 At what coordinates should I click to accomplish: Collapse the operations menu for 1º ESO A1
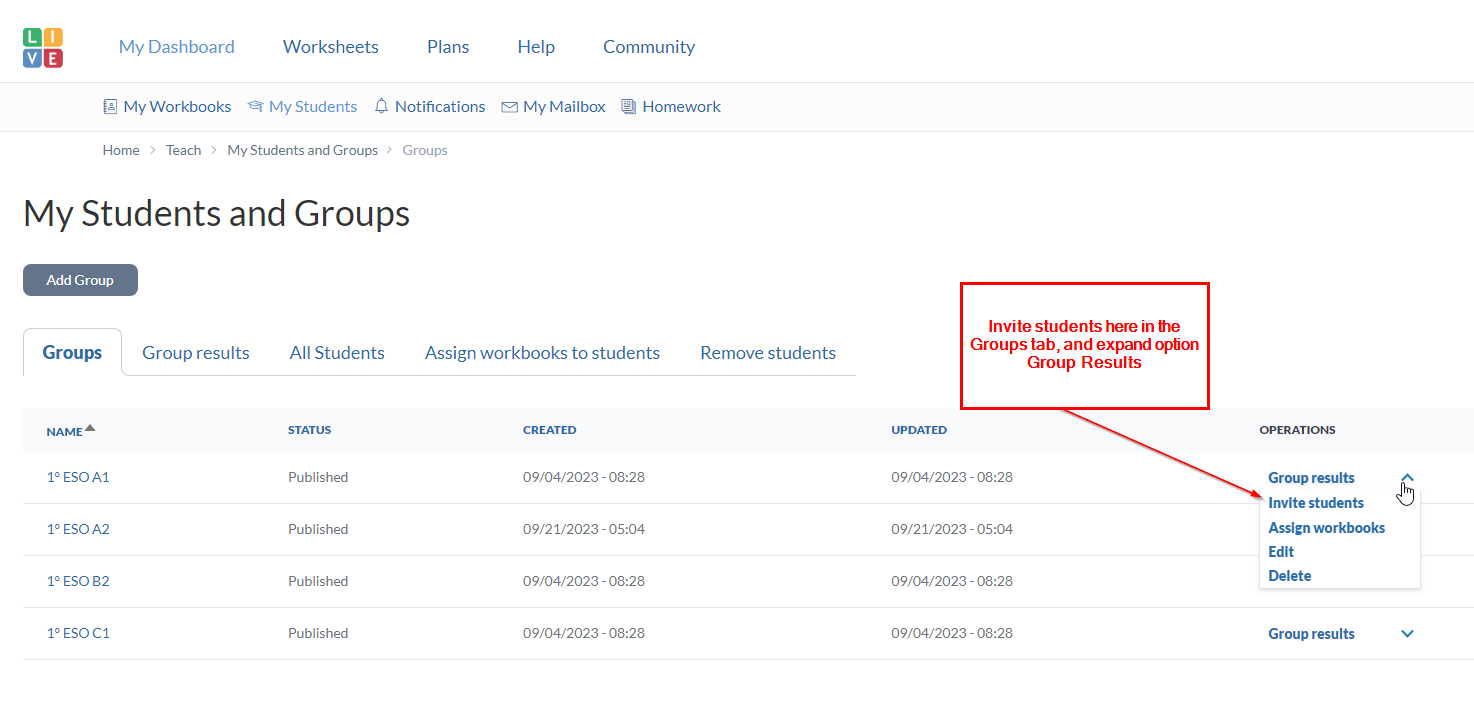1407,478
